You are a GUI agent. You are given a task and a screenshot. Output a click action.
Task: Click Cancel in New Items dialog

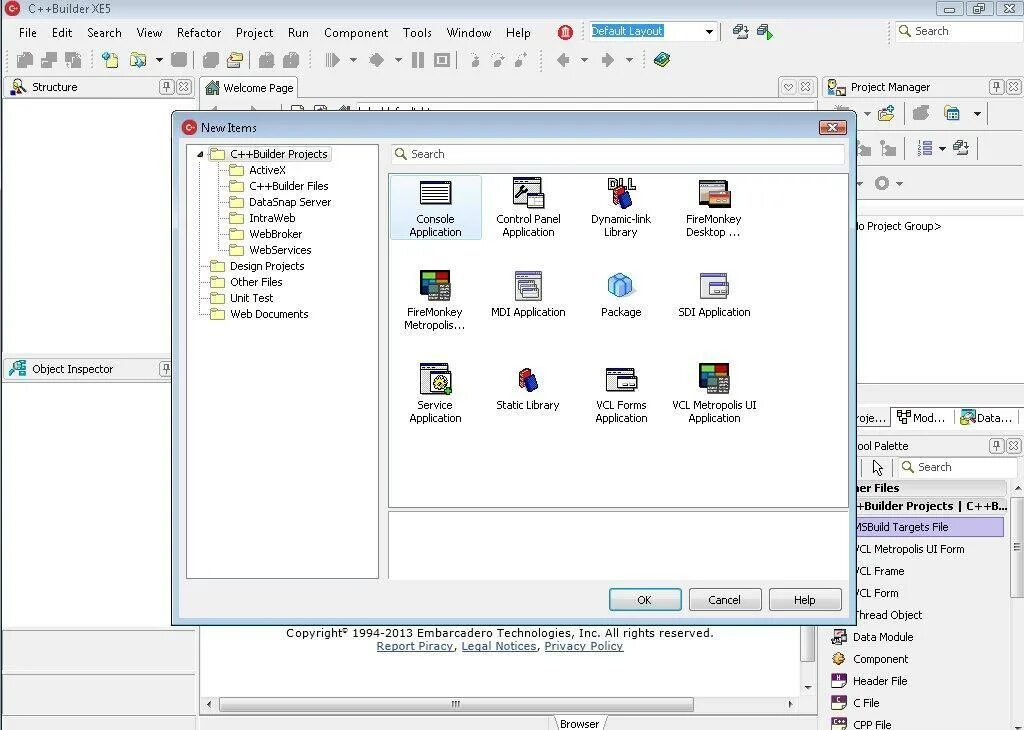725,599
